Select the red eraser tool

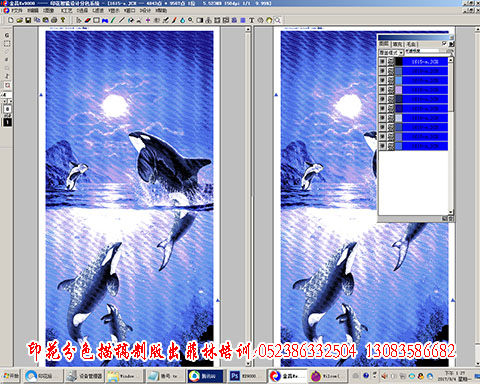[x=87, y=20]
